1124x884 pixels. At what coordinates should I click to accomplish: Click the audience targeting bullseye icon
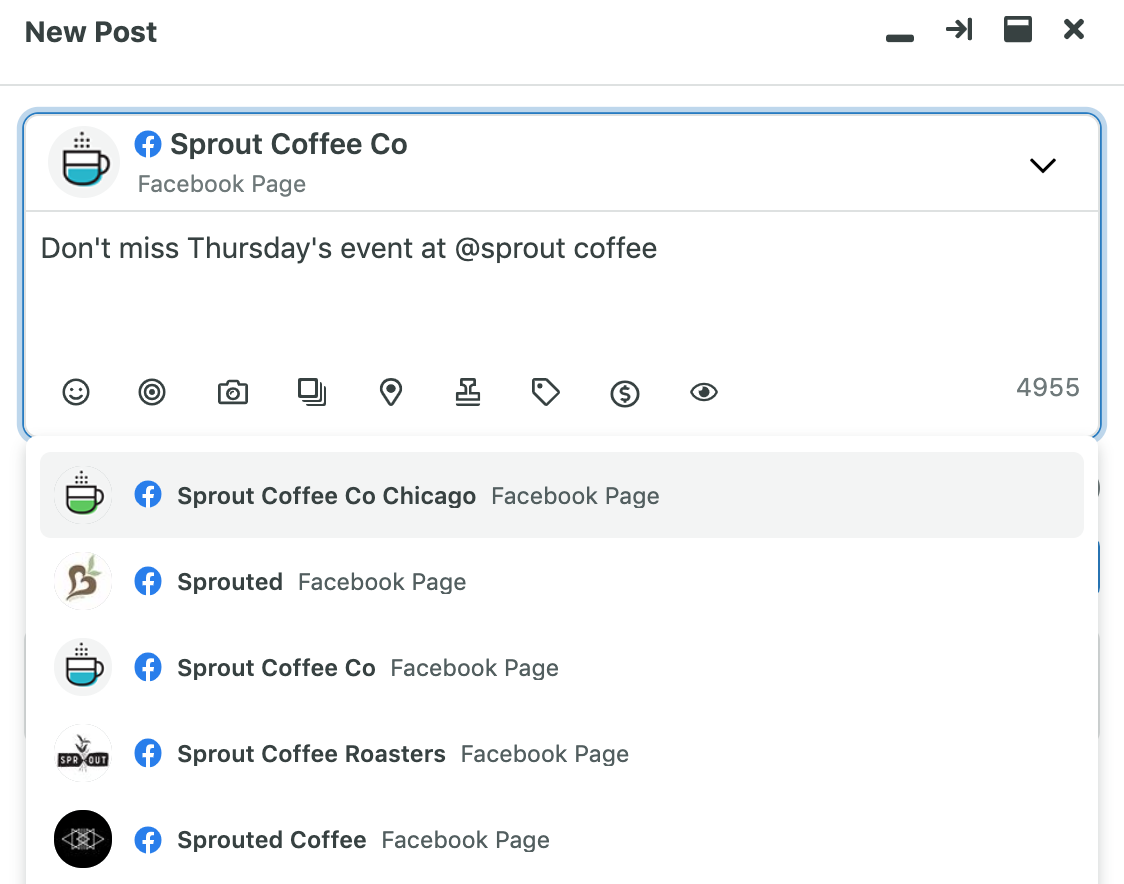coord(152,392)
